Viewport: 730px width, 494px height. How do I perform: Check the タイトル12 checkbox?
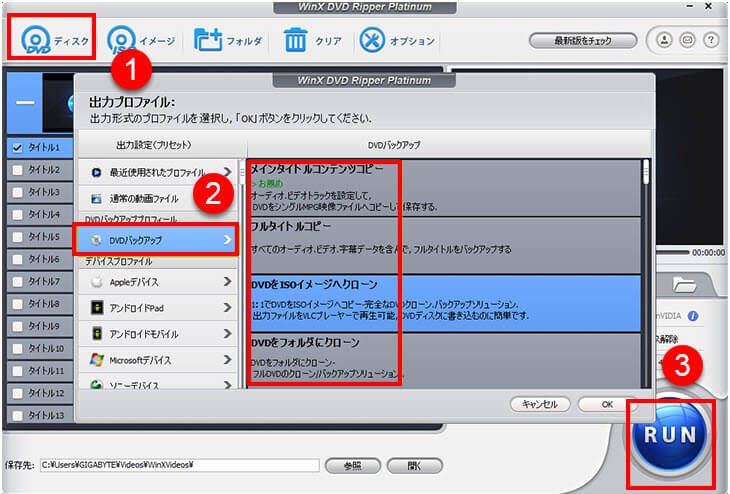(x=18, y=393)
